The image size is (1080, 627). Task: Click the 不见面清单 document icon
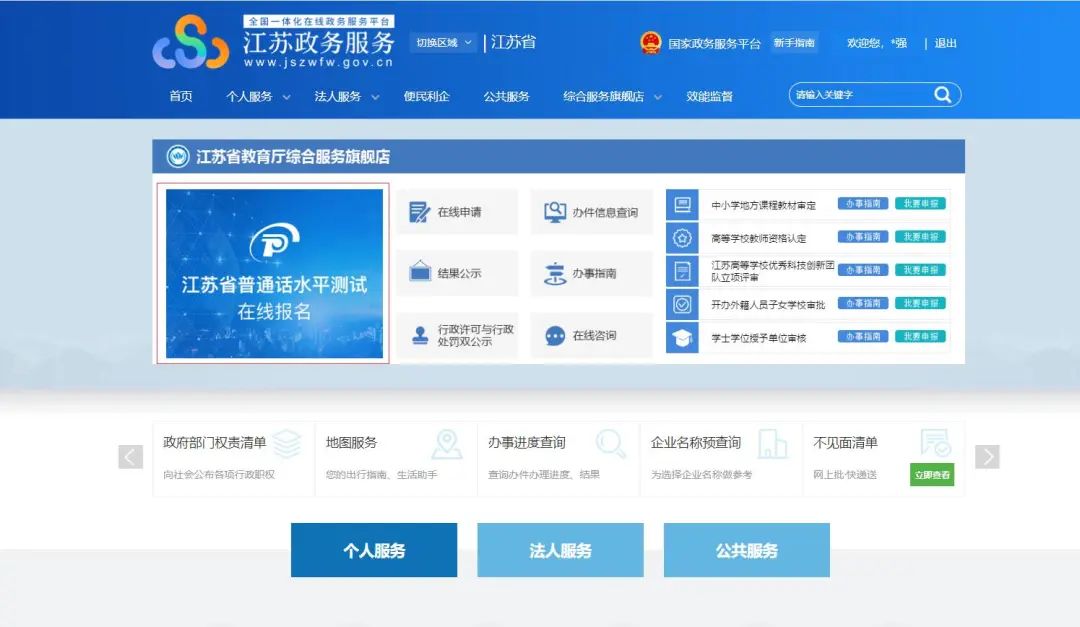[x=935, y=443]
